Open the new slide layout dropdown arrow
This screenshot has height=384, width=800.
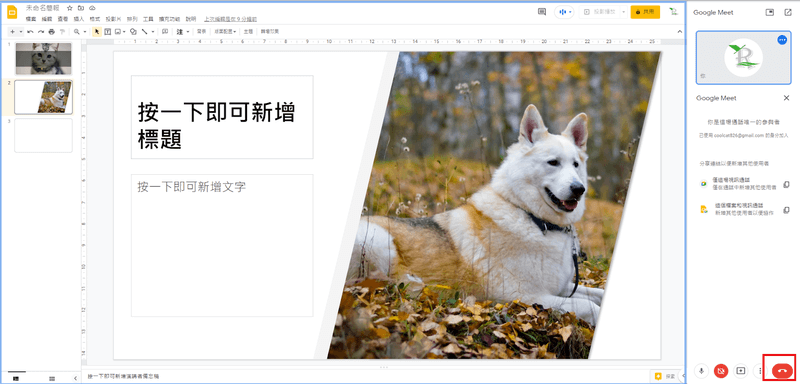(20, 32)
